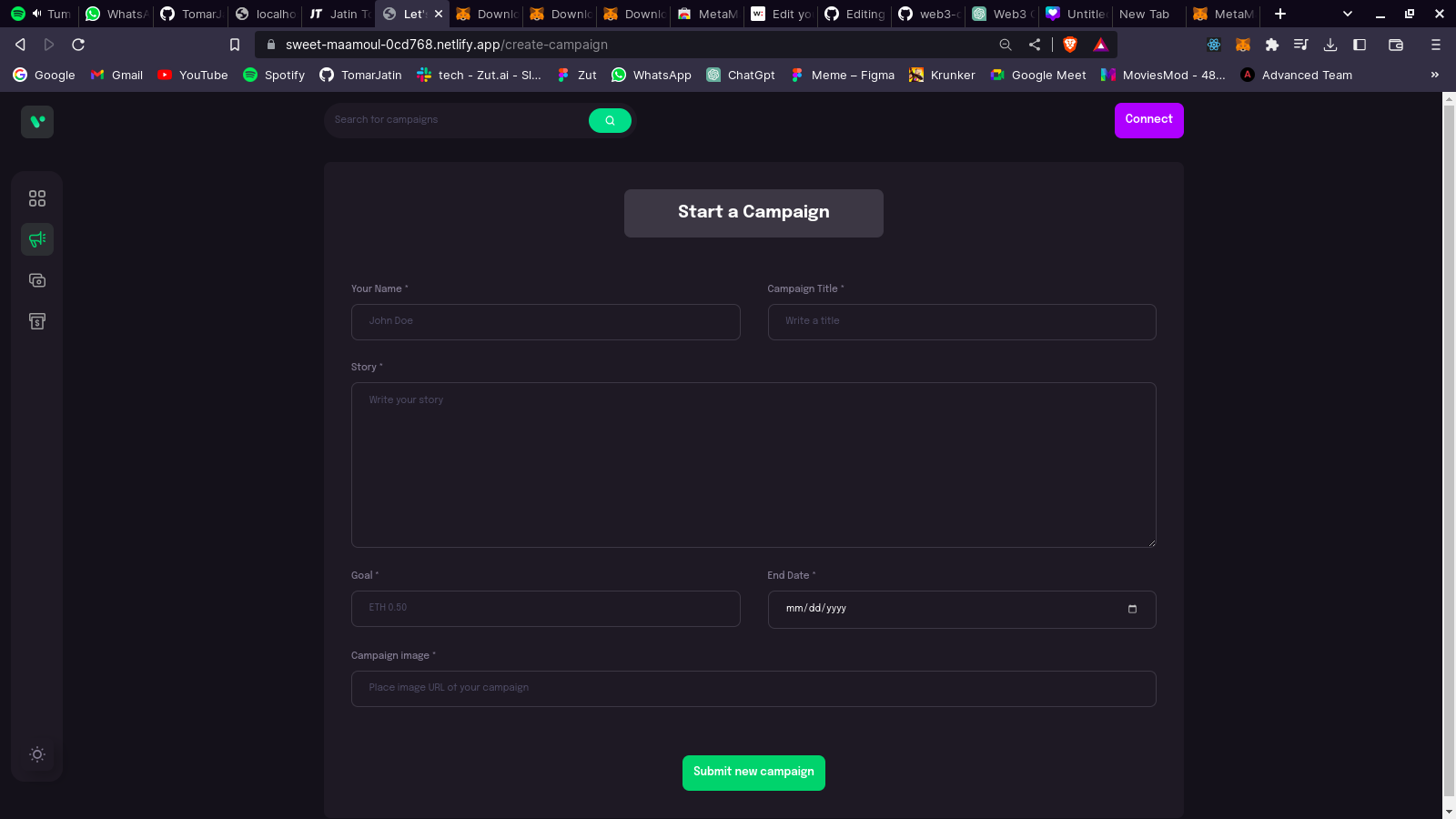
Task: Select the megaphone campaign icon in sidebar
Action: [x=37, y=239]
